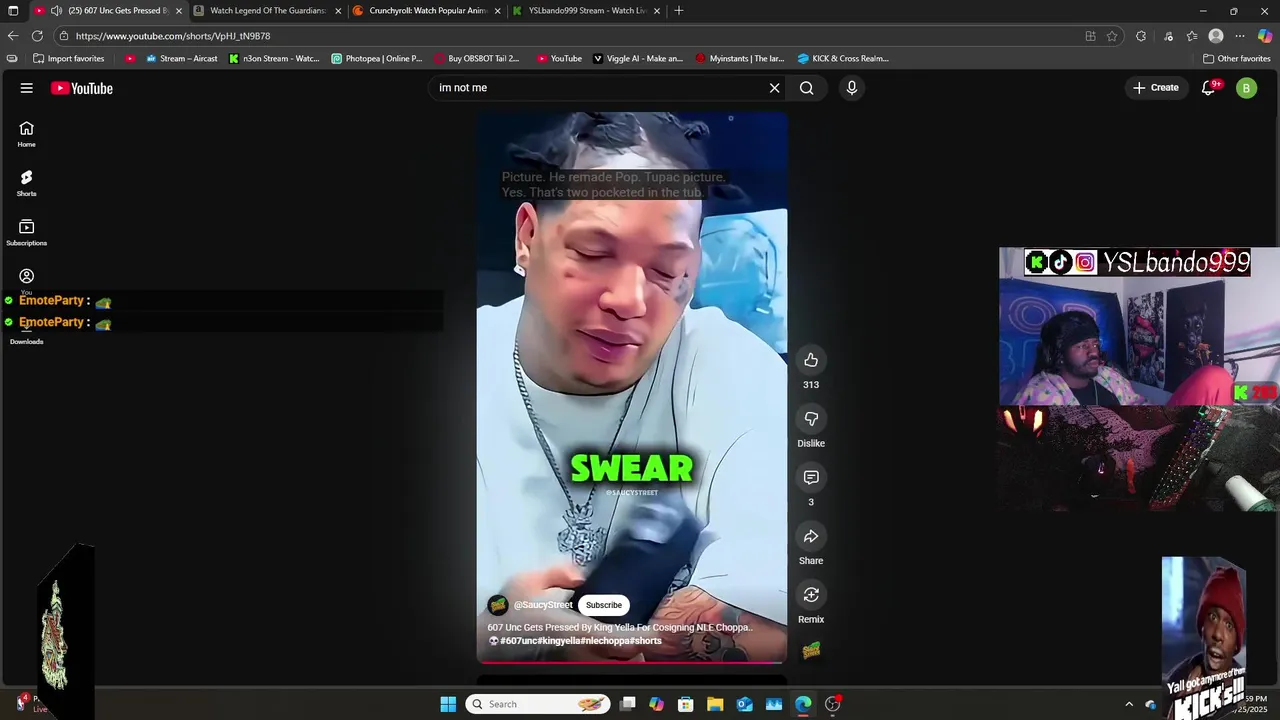This screenshot has height=720, width=1280.
Task: Click the browser address bar URL
Action: [x=173, y=36]
